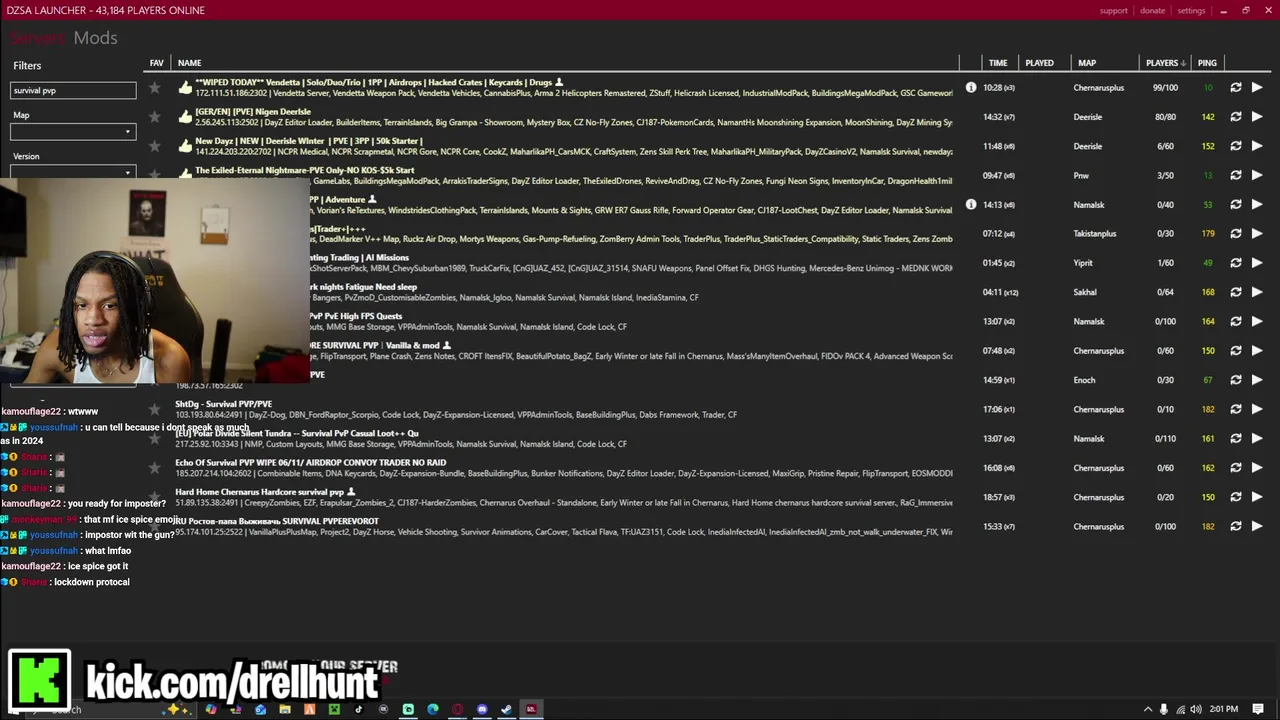
Task: Select the '[GER/EN] [PVE] Nigen DeerIsle' title
Action: pyautogui.click(x=253, y=111)
